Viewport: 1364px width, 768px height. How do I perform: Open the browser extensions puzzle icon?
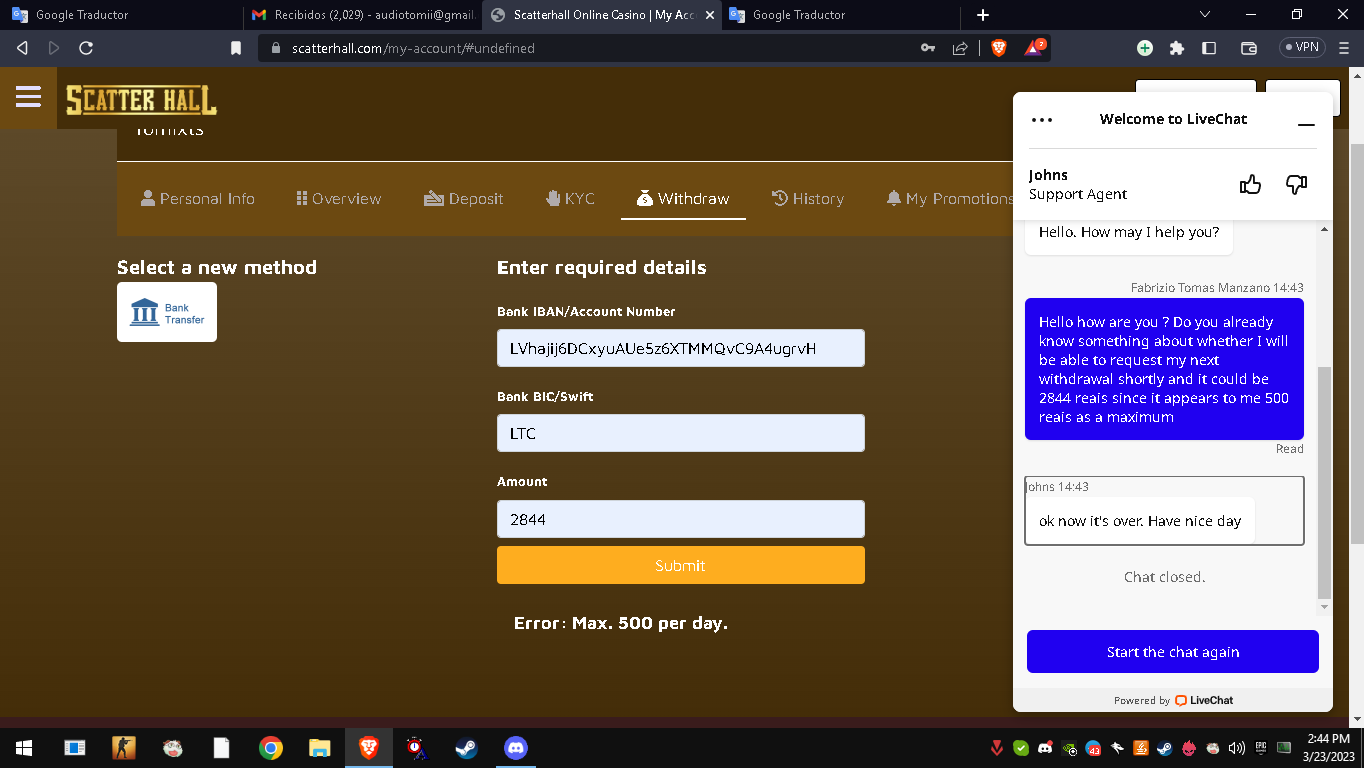1177,48
